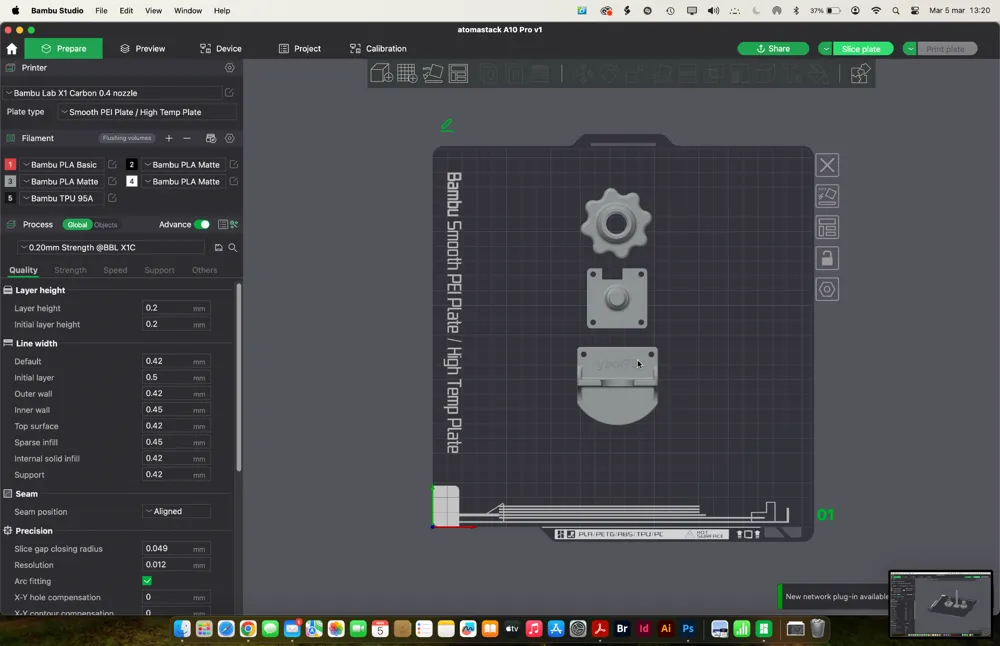Open plate settings with the gear icon
This screenshot has height=646, width=1000.
827,290
